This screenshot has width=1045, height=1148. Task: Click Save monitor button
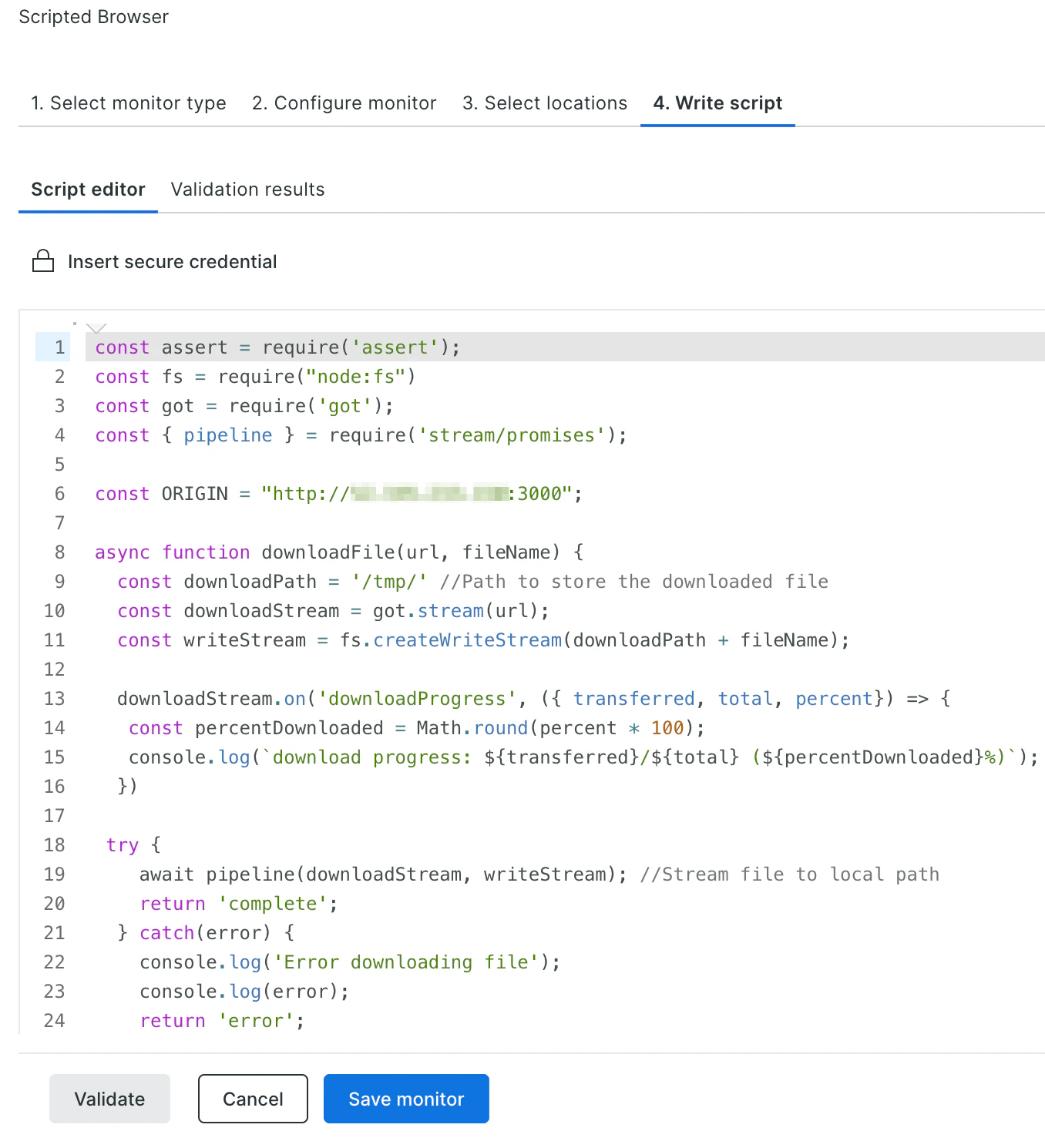406,1099
